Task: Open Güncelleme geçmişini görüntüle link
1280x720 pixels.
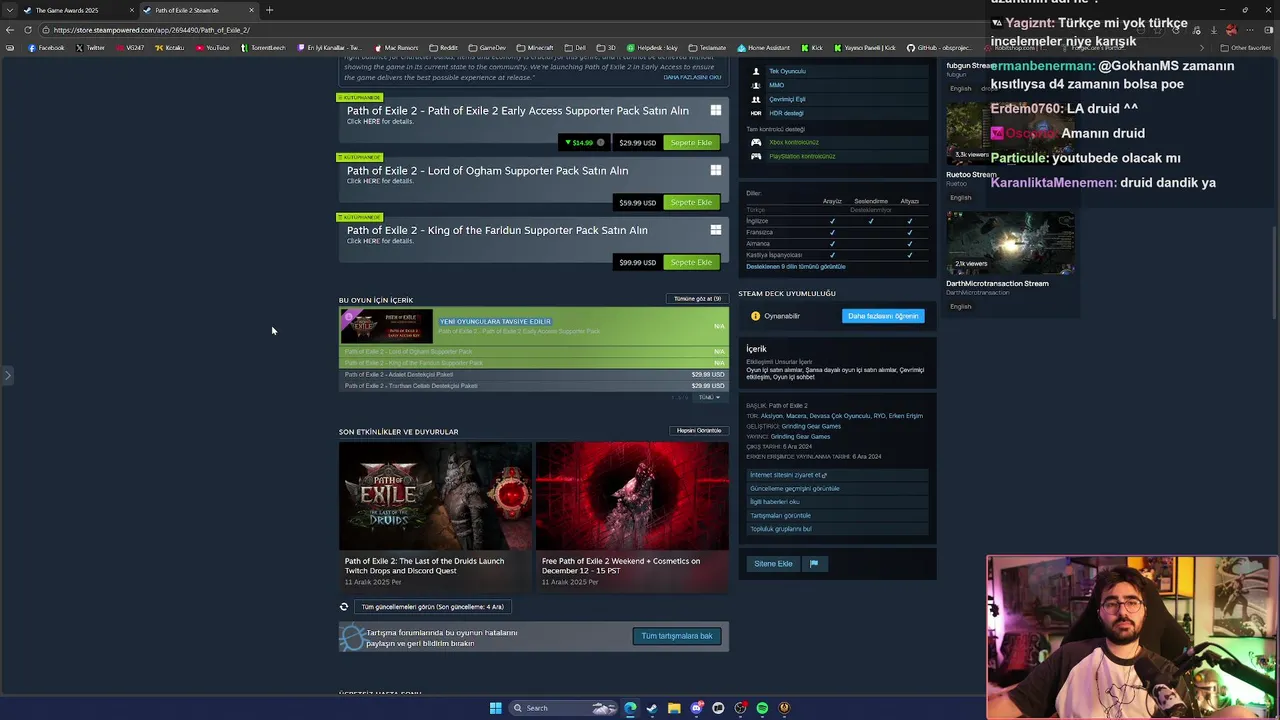Action: [795, 489]
